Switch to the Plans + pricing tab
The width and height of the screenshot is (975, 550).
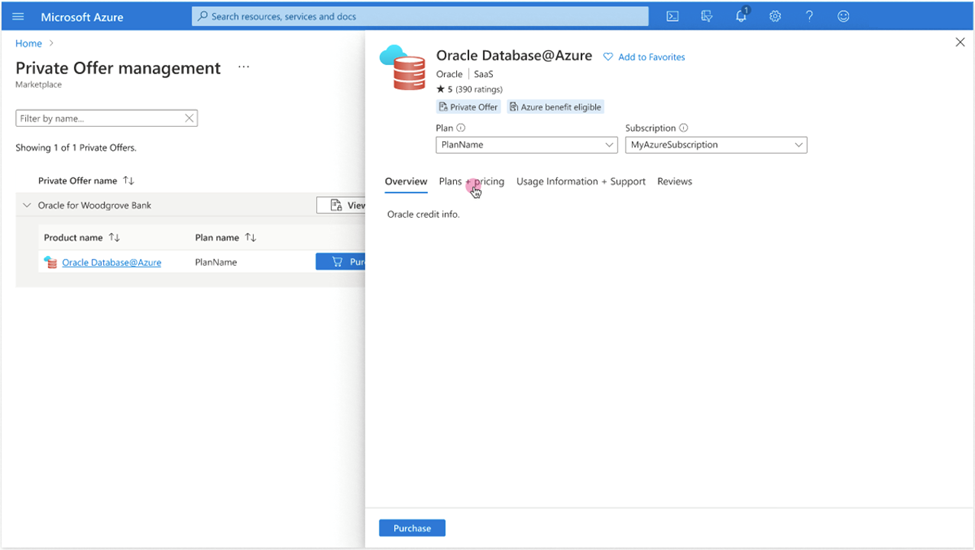(471, 182)
